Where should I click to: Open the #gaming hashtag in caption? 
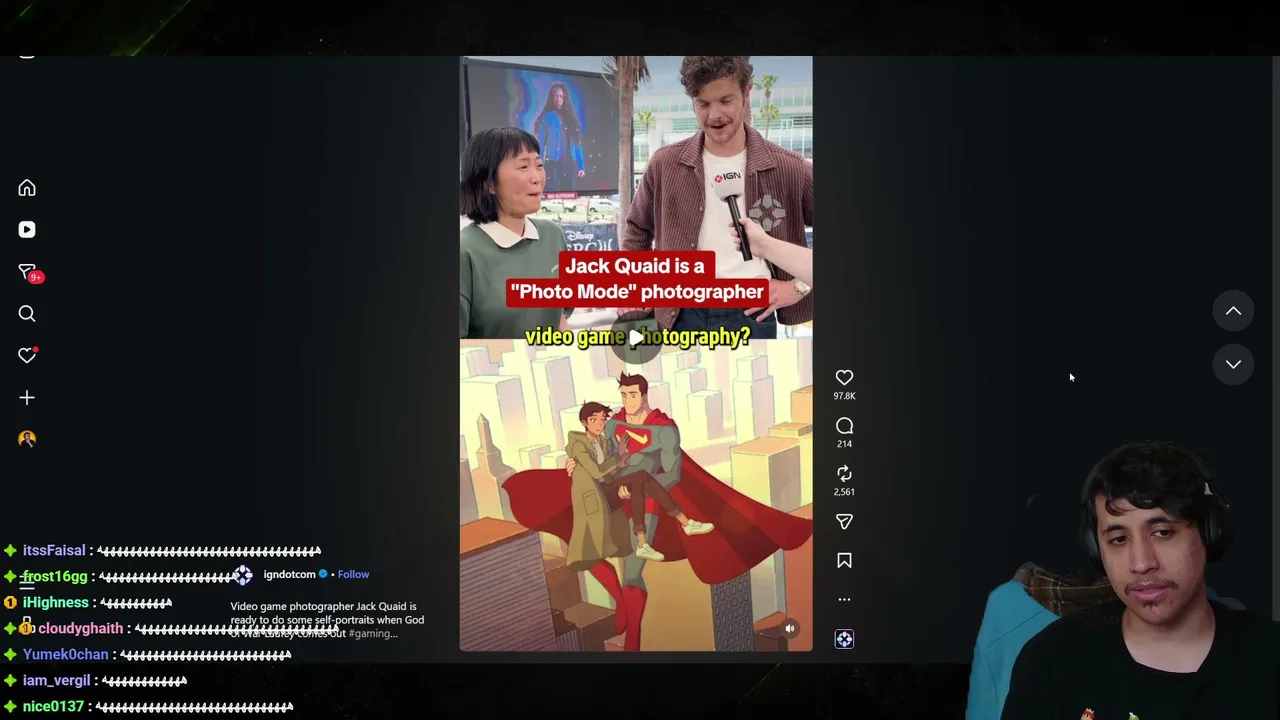pyautogui.click(x=373, y=634)
